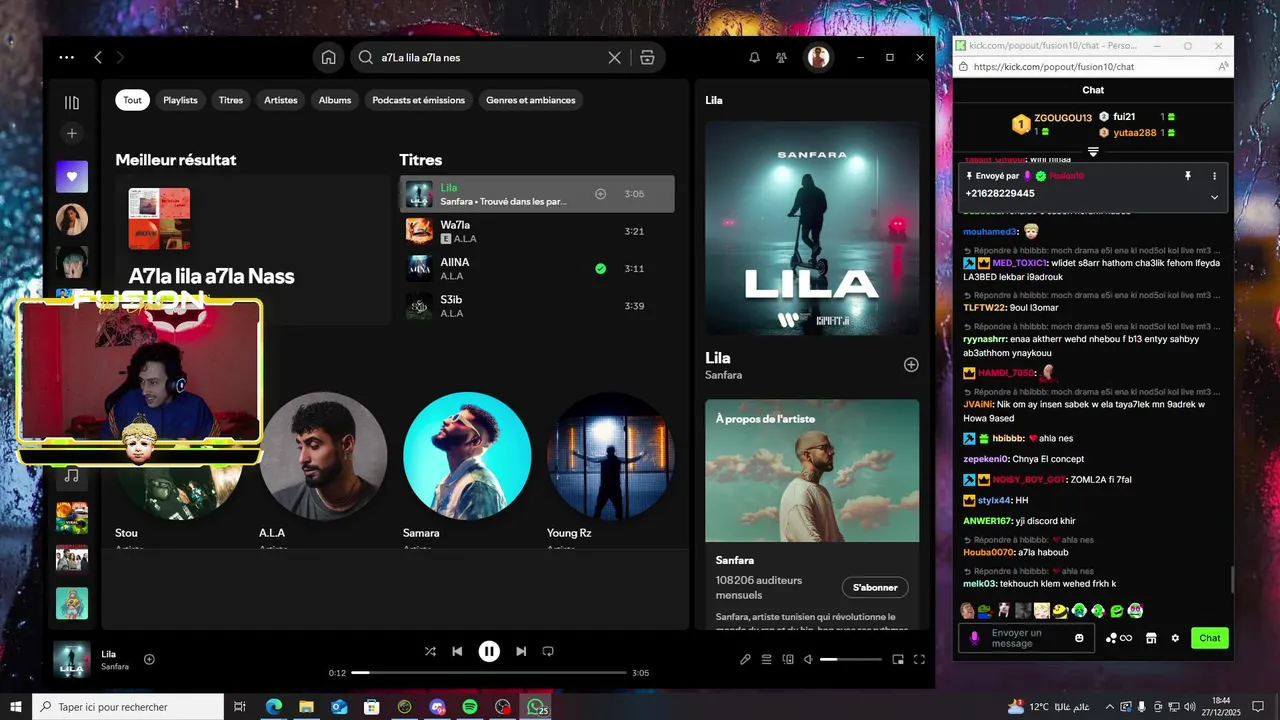Open A7la lila a7la Nass best result

pyautogui.click(x=253, y=250)
